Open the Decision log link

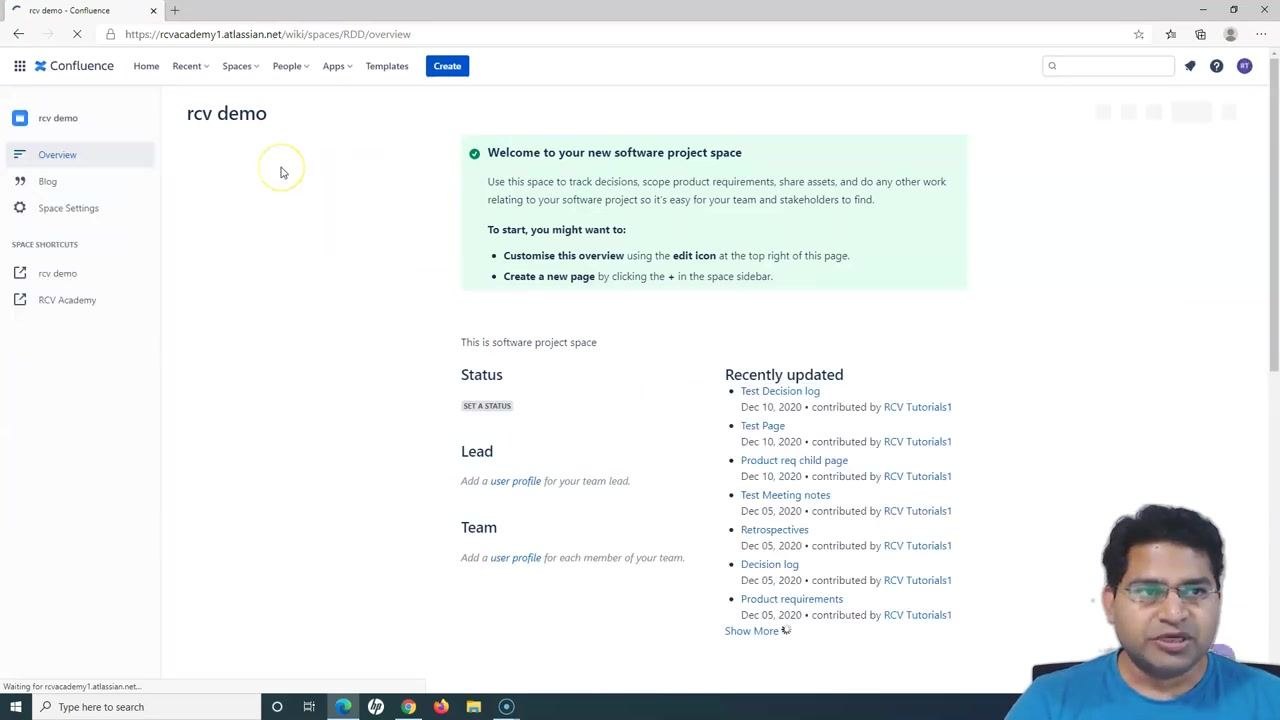pyautogui.click(x=770, y=564)
